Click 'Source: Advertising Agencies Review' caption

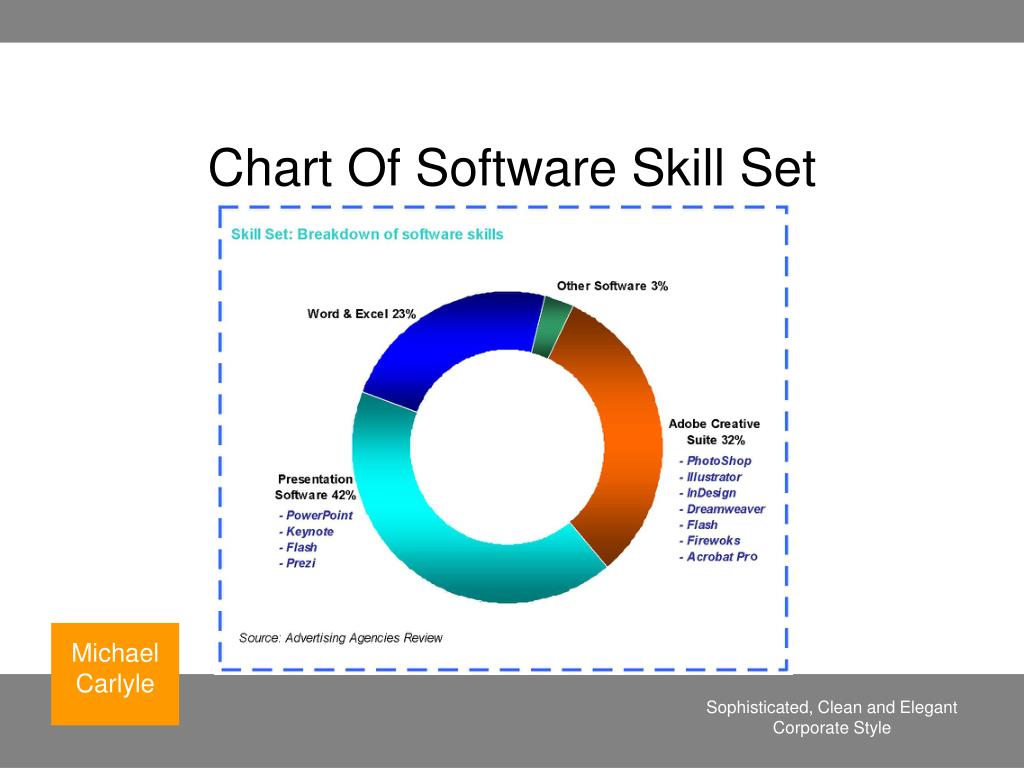[340, 638]
